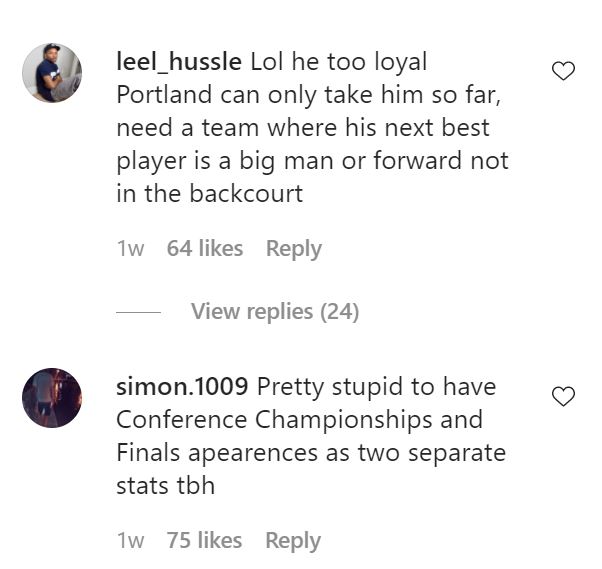Click the dash line beside View replies
The height and width of the screenshot is (569, 602).
point(138,312)
